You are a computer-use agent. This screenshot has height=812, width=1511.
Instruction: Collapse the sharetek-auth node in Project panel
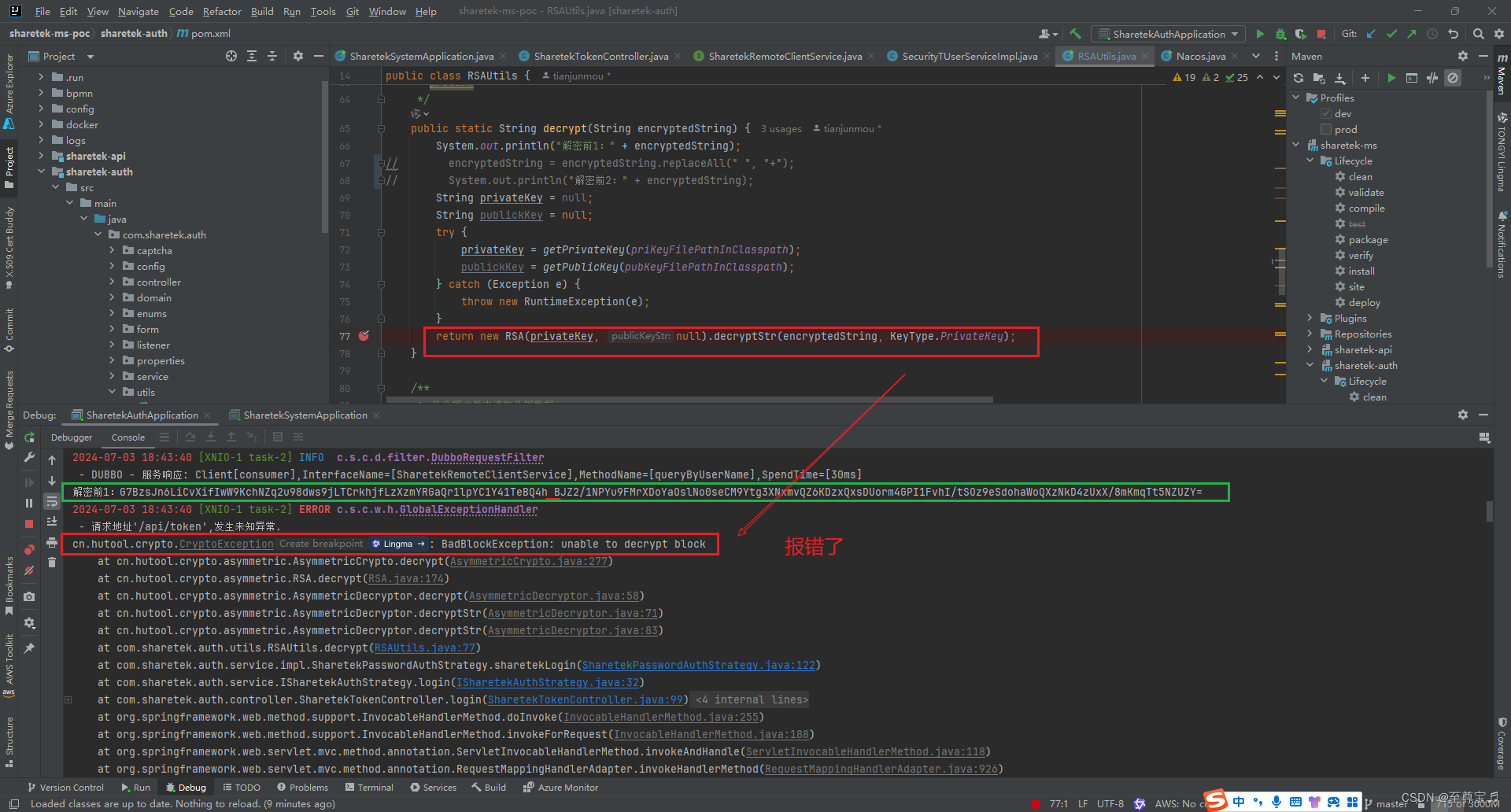(42, 172)
